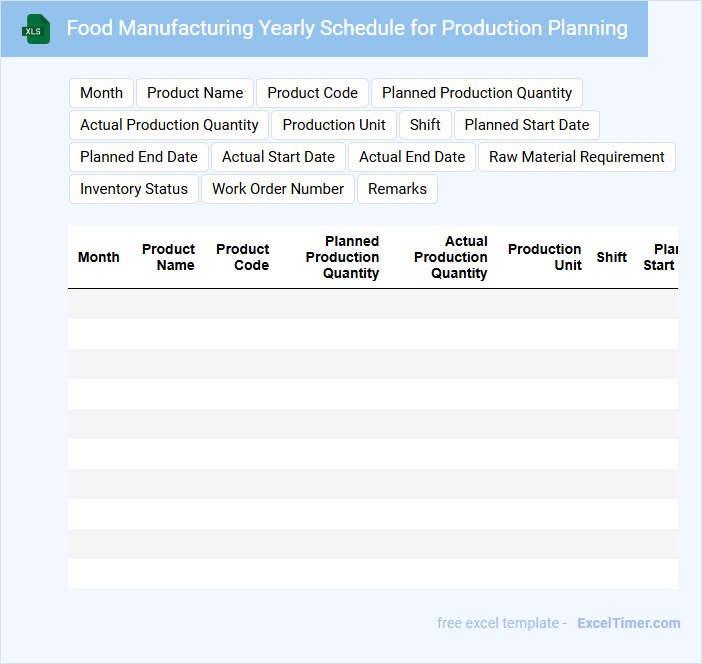This screenshot has width=702, height=664.
Task: Click the first empty table row
Action: click(372, 304)
